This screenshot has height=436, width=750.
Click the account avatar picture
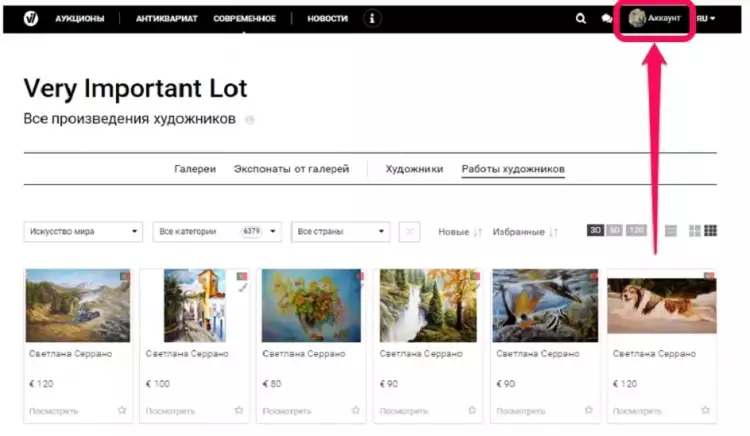[637, 18]
